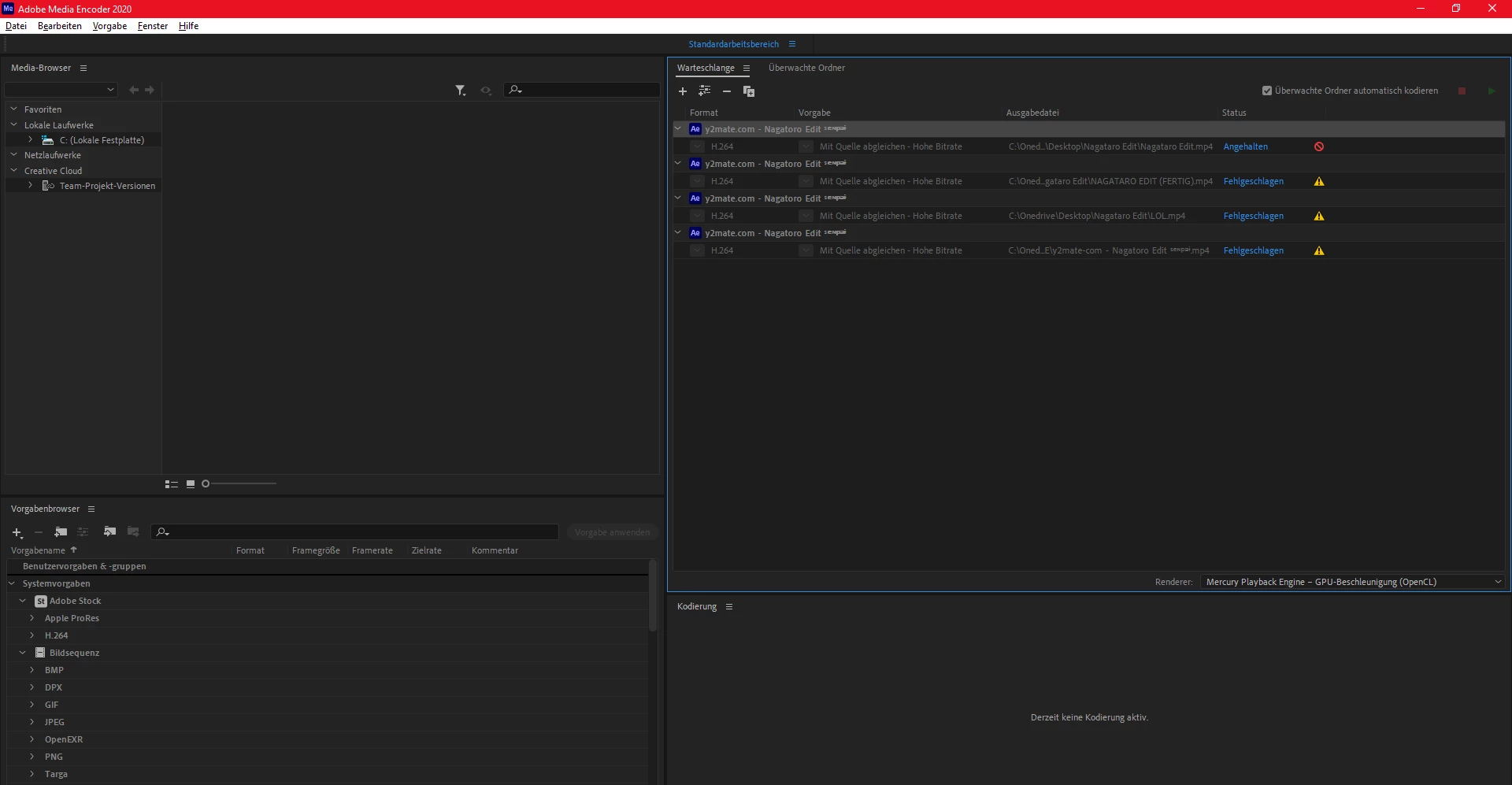This screenshot has width=1512, height=785.
Task: Switch Media-Browser to thumbnail view
Action: [191, 484]
